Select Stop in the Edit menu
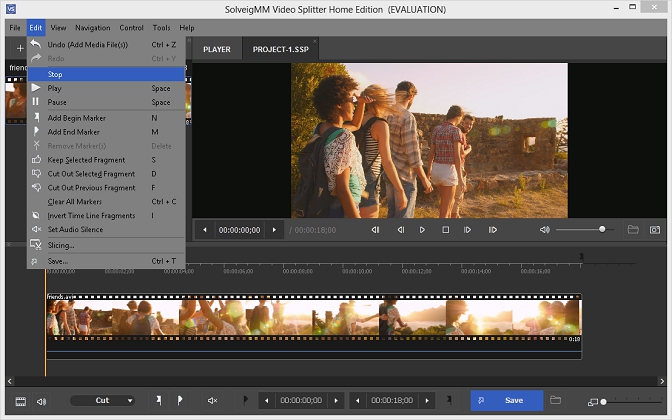The width and height of the screenshot is (672, 420). (x=106, y=74)
